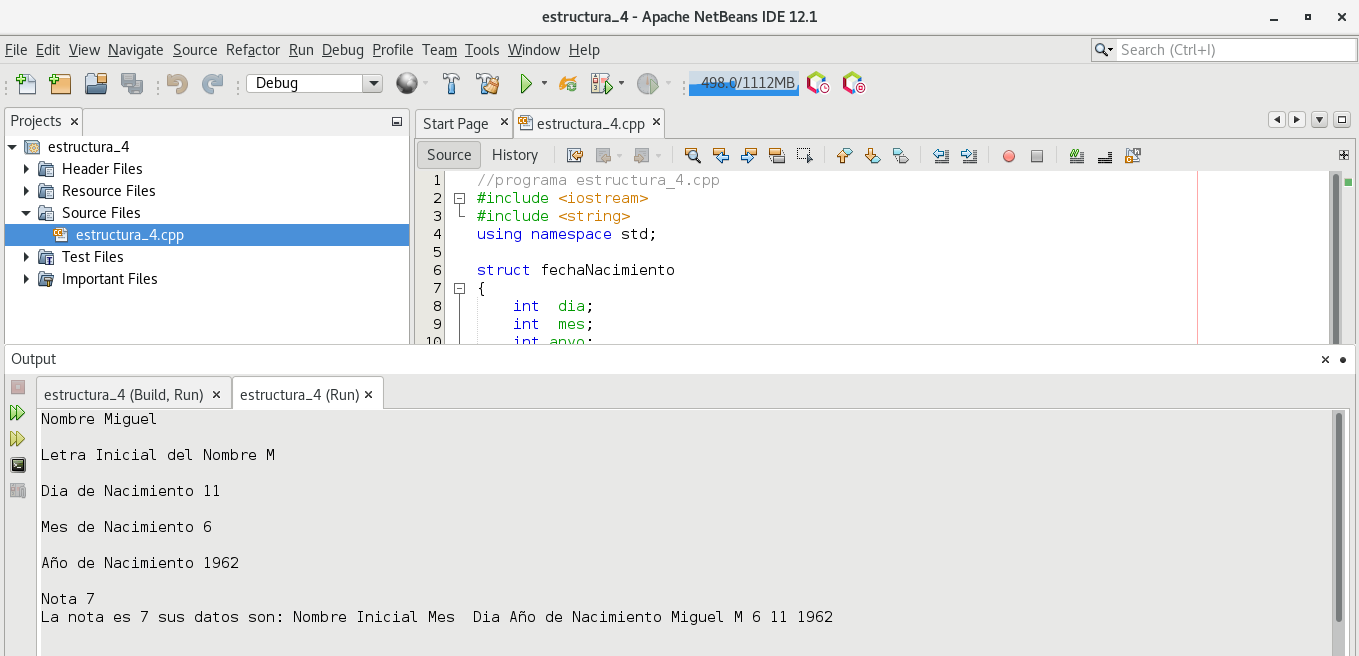Click the memory usage 498.0/1112MB bar
The image size is (1359, 656).
pyautogui.click(x=743, y=84)
